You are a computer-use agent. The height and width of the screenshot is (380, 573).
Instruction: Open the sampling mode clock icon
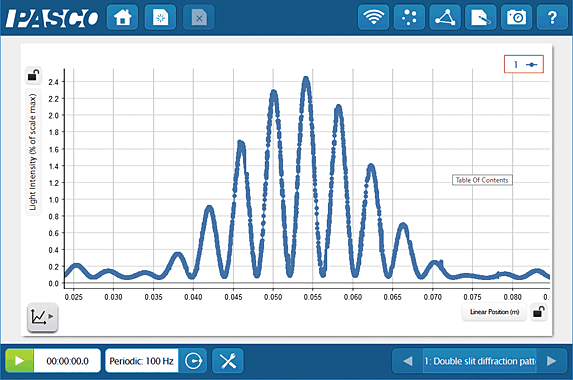coord(193,361)
